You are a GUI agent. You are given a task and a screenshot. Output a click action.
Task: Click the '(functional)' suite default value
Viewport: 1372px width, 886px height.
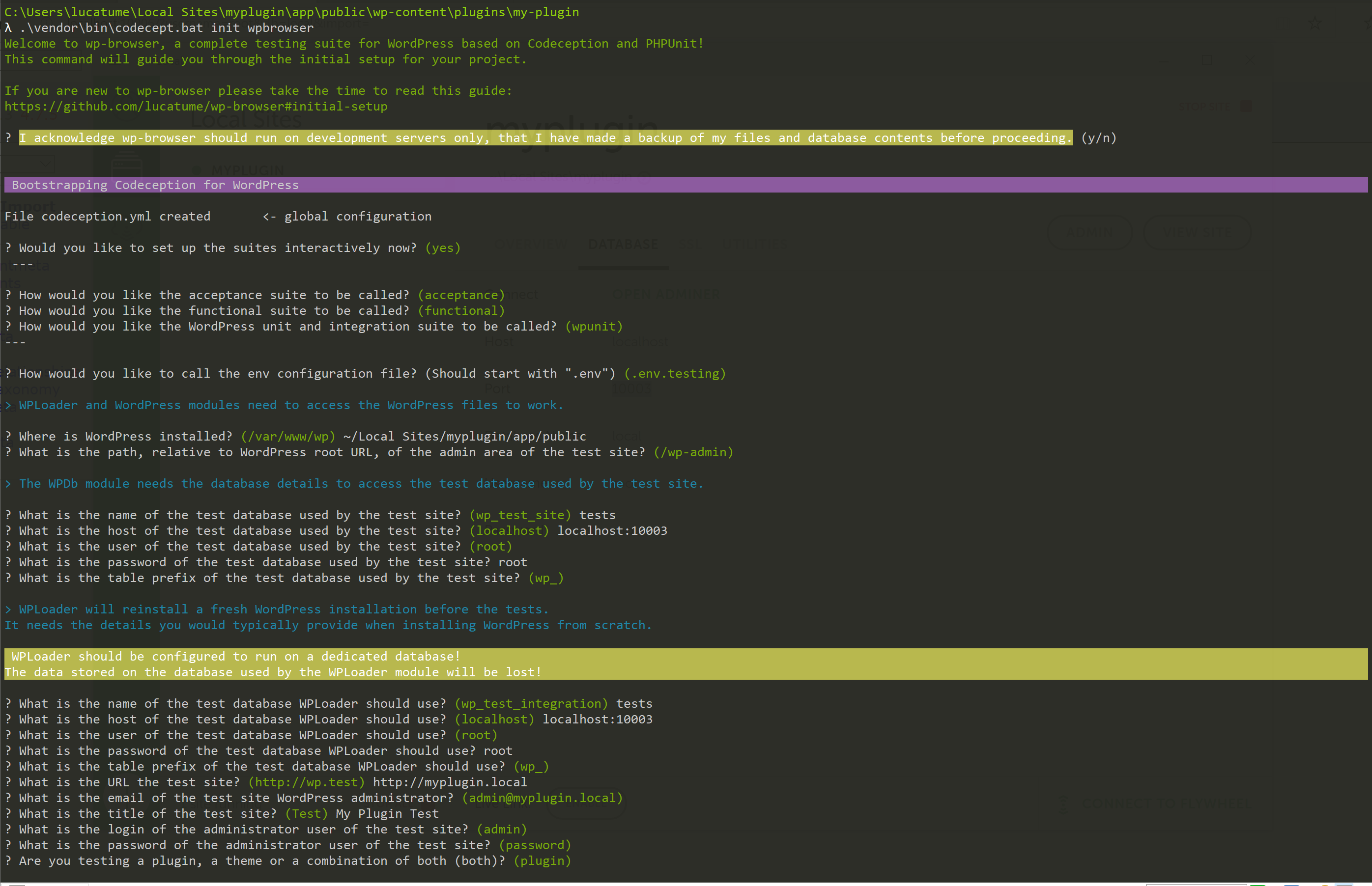tap(461, 311)
